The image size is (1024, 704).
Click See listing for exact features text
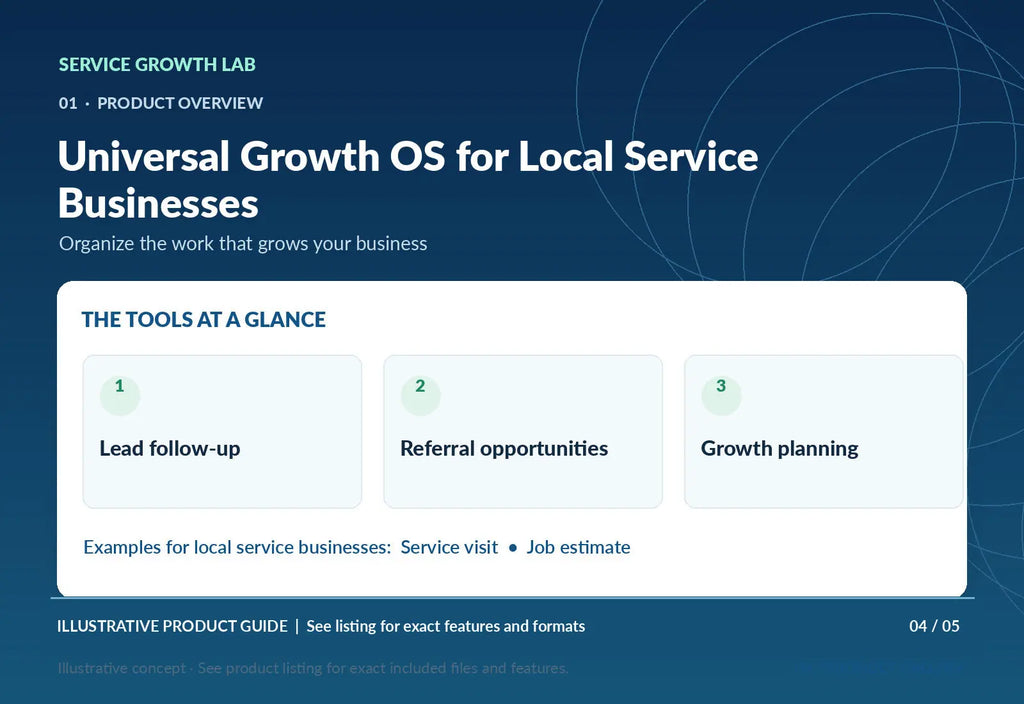tap(445, 626)
